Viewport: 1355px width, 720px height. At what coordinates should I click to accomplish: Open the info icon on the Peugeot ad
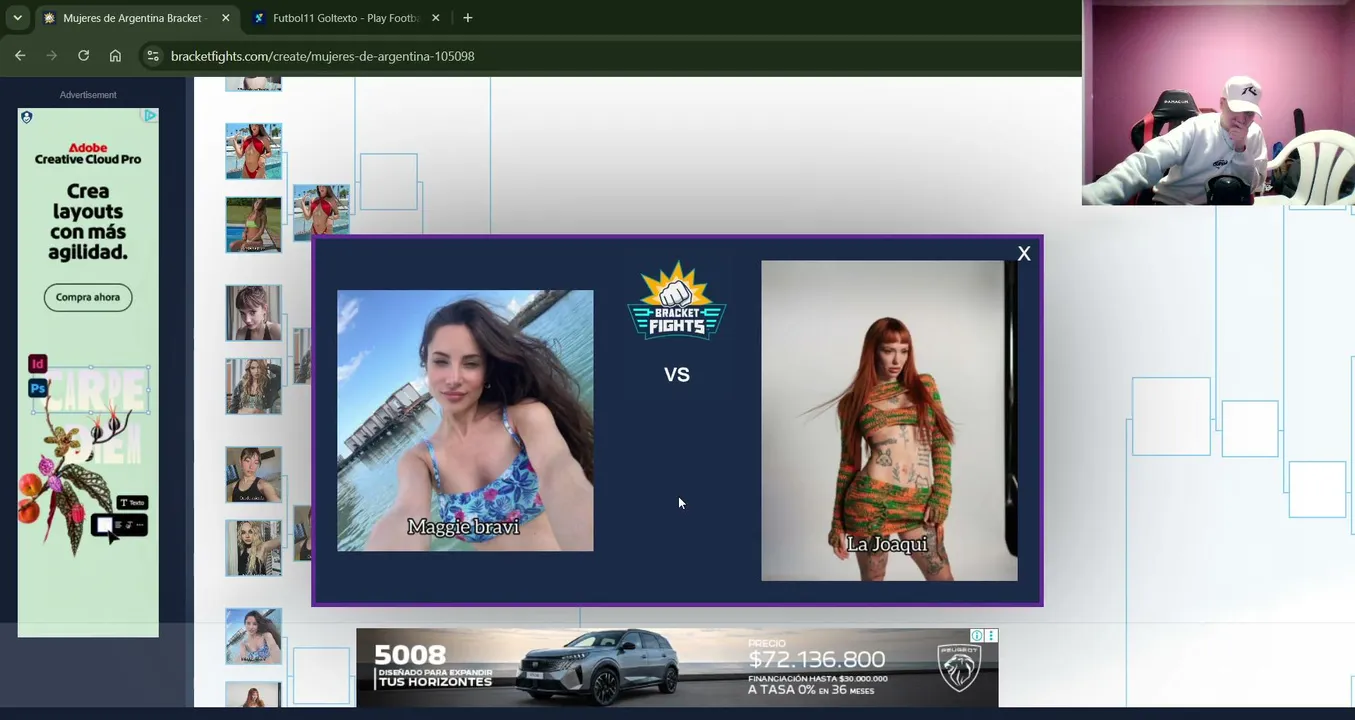coord(977,636)
